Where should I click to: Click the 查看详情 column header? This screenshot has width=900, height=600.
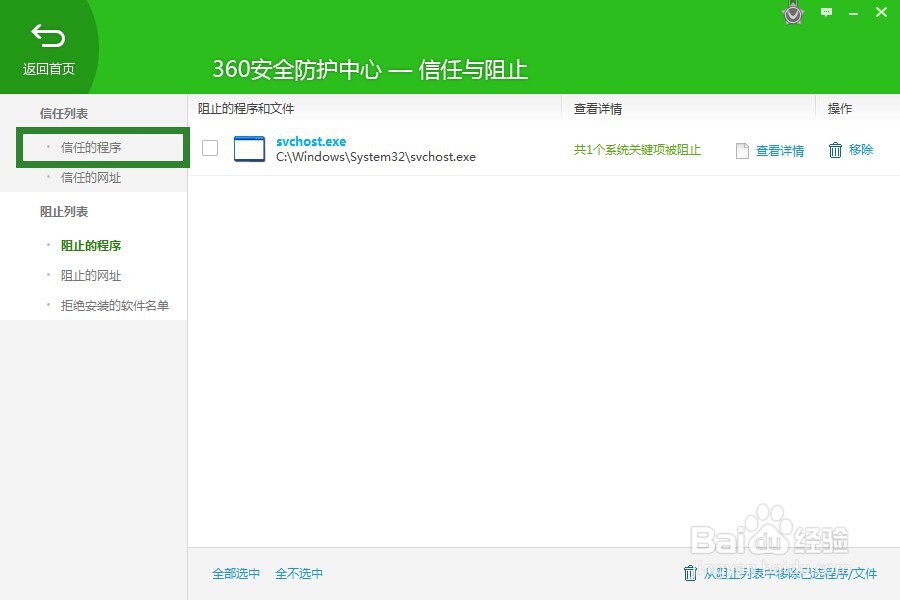[x=598, y=109]
